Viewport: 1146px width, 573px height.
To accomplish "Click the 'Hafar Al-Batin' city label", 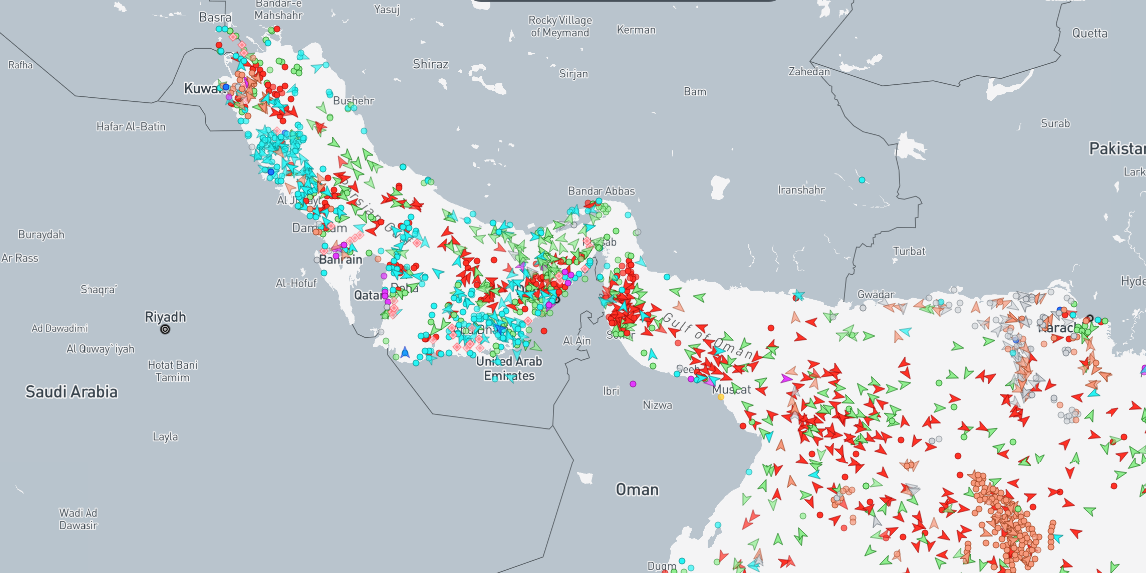I will (x=131, y=126).
